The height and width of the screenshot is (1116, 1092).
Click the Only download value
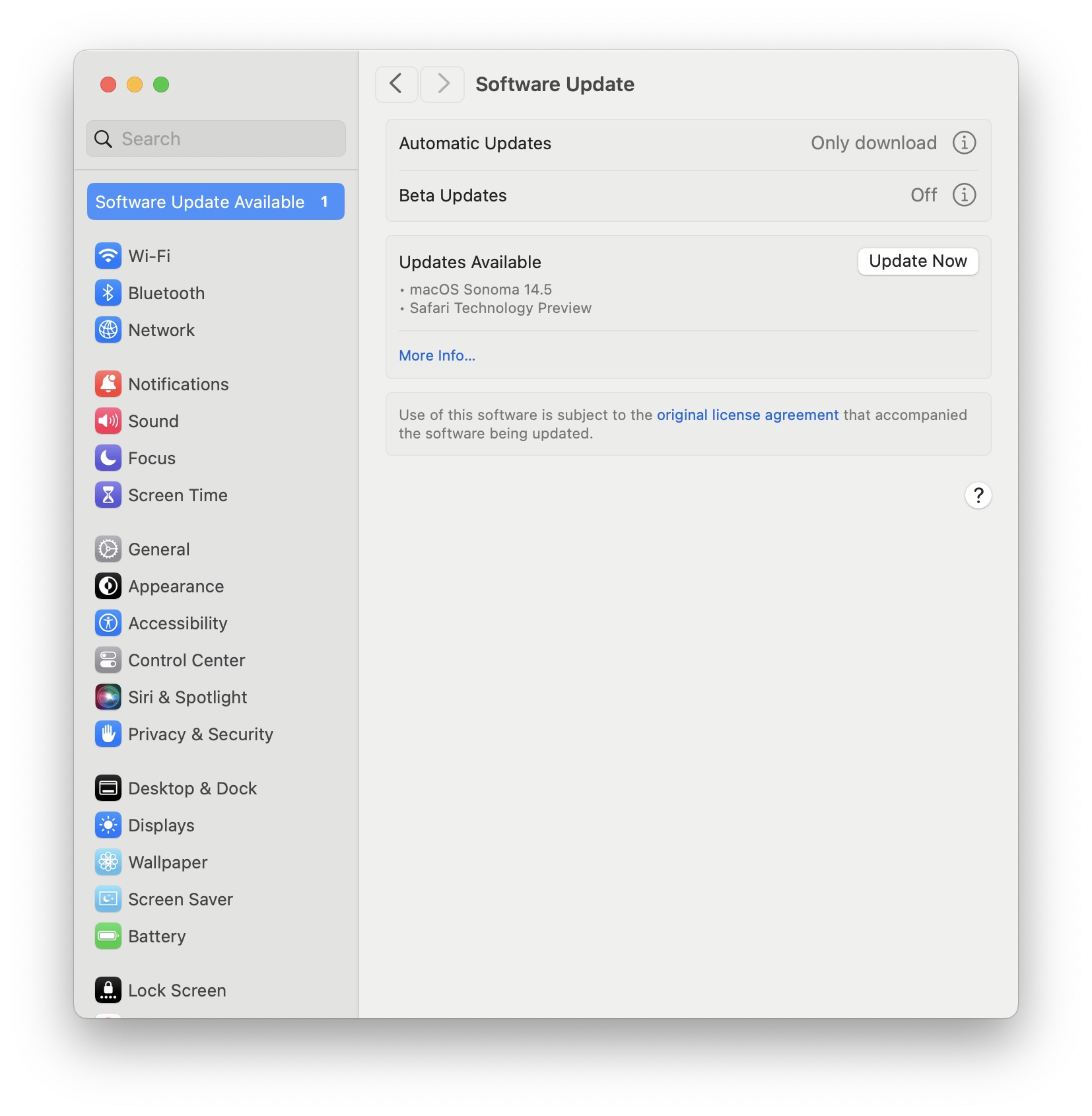873,143
